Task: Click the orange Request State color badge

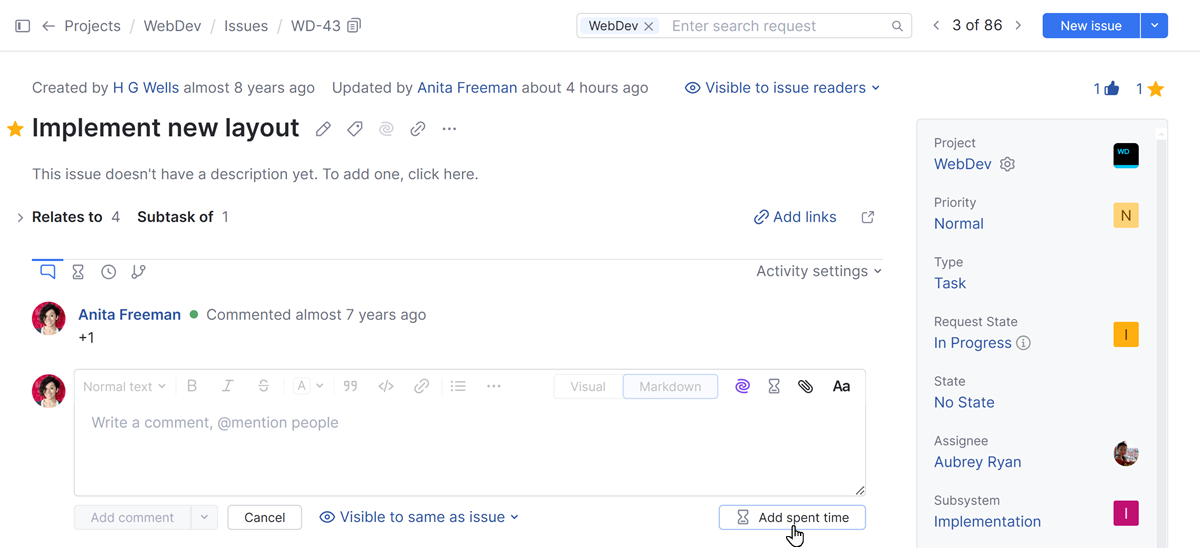Action: (x=1126, y=335)
